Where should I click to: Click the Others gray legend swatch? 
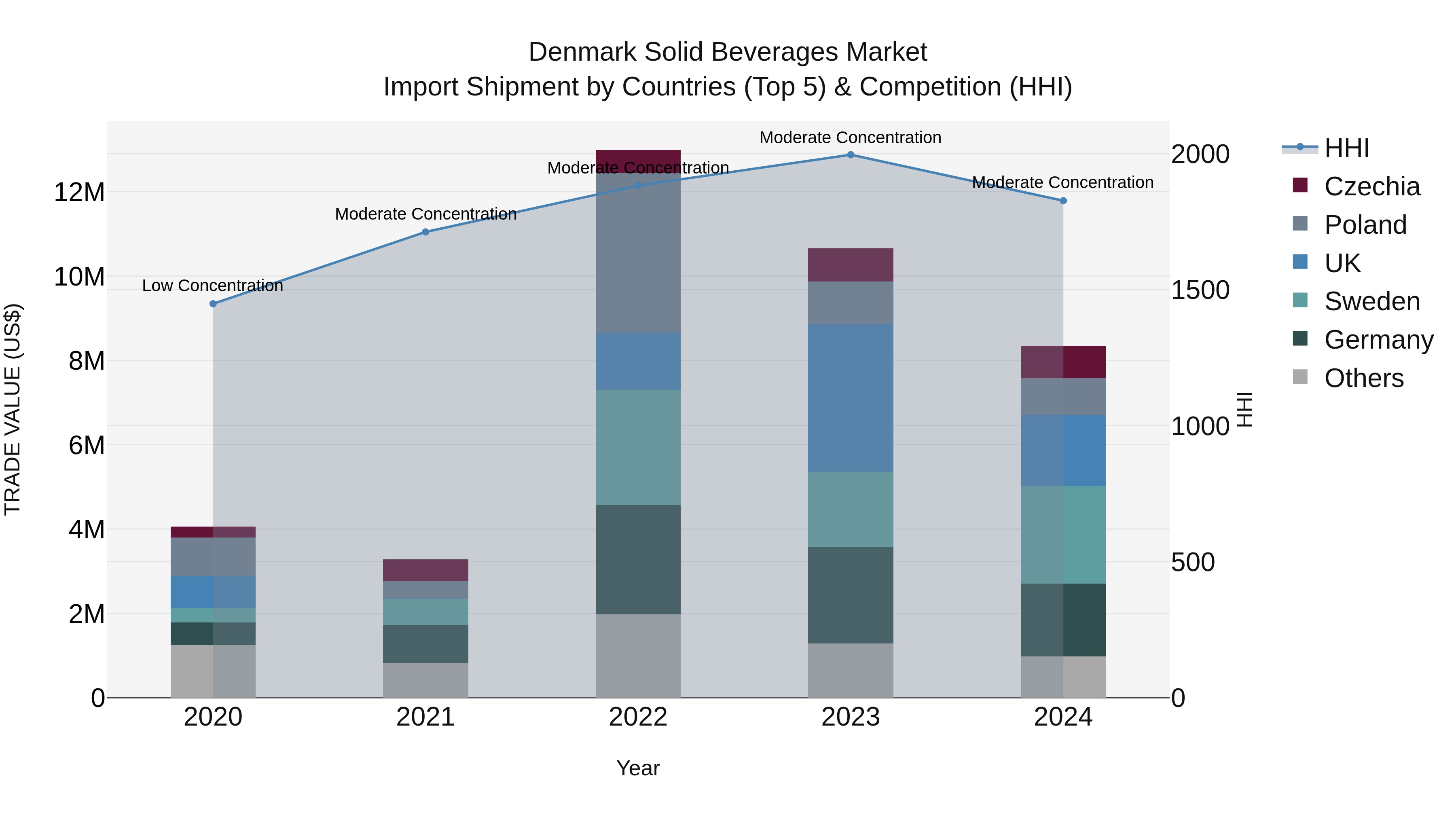(1300, 377)
